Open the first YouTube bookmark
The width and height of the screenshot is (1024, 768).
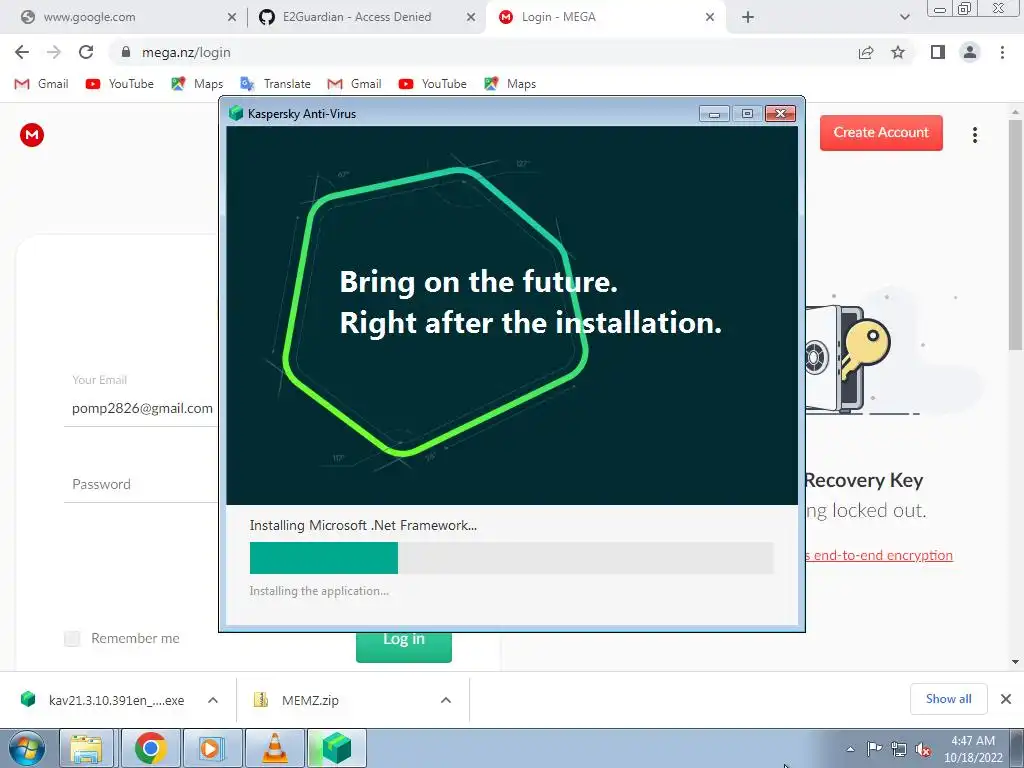(120, 84)
